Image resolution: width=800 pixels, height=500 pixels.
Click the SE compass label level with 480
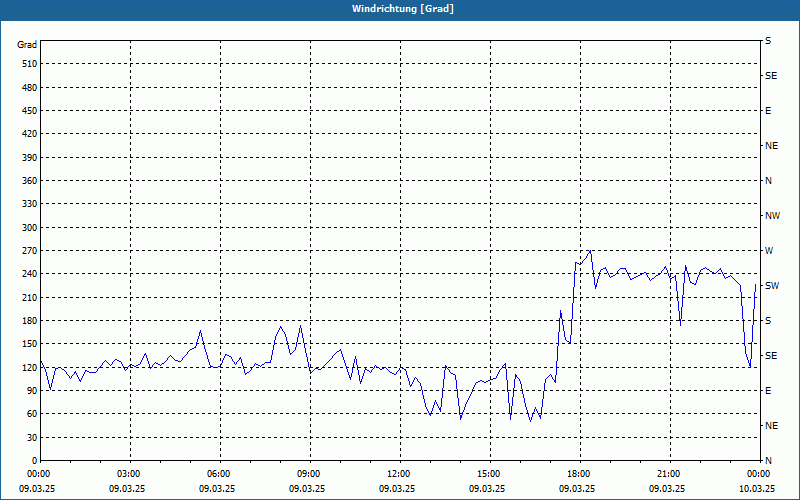[771, 76]
